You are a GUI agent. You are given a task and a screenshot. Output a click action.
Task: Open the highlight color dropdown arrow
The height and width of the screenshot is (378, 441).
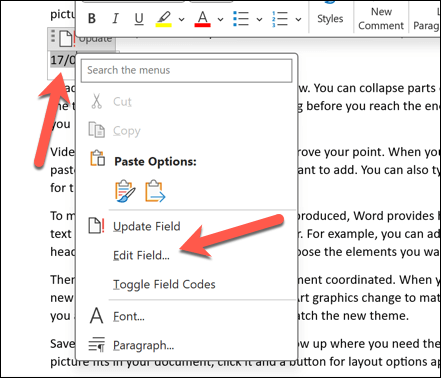tap(182, 19)
